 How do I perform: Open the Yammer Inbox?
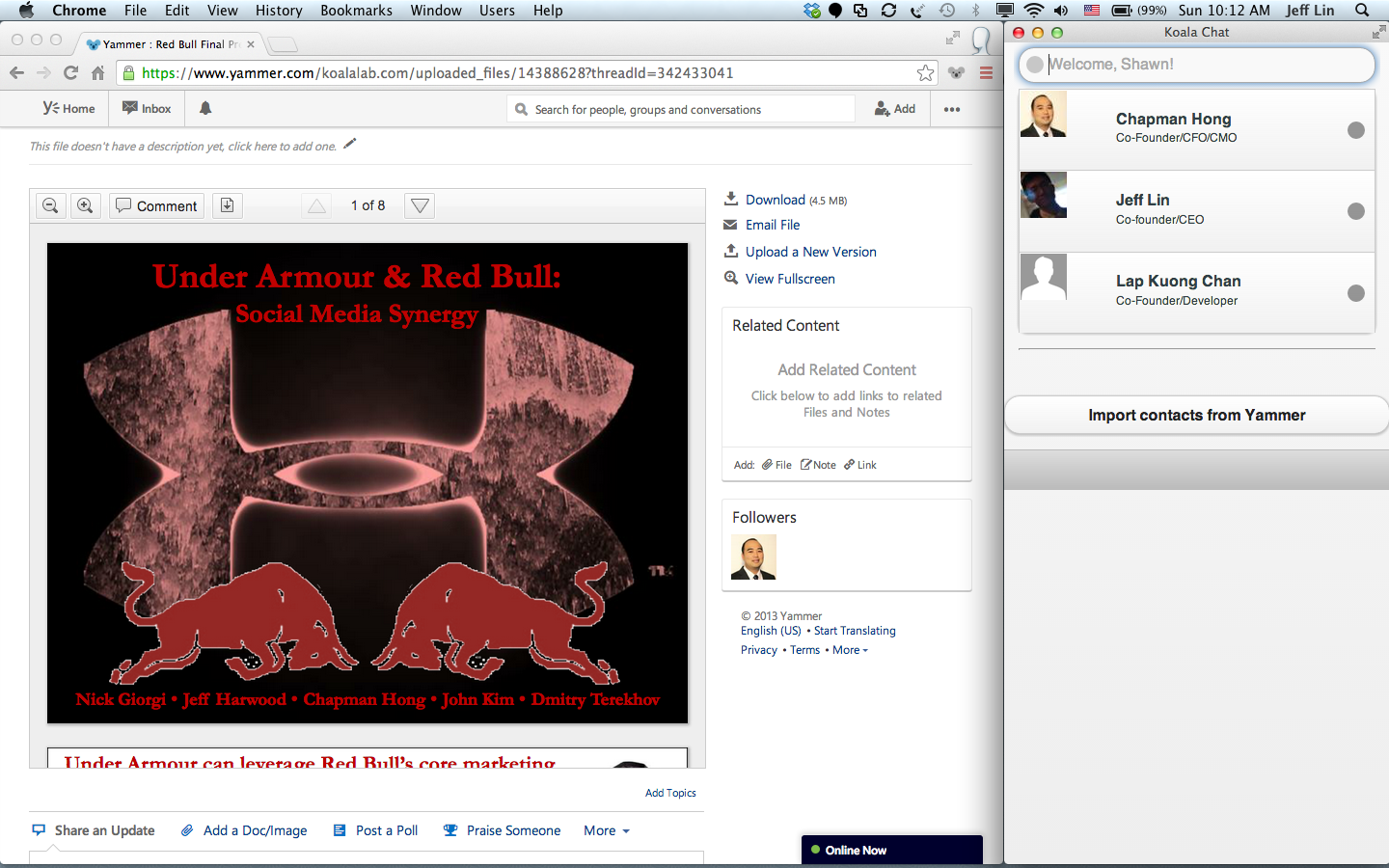tap(147, 109)
